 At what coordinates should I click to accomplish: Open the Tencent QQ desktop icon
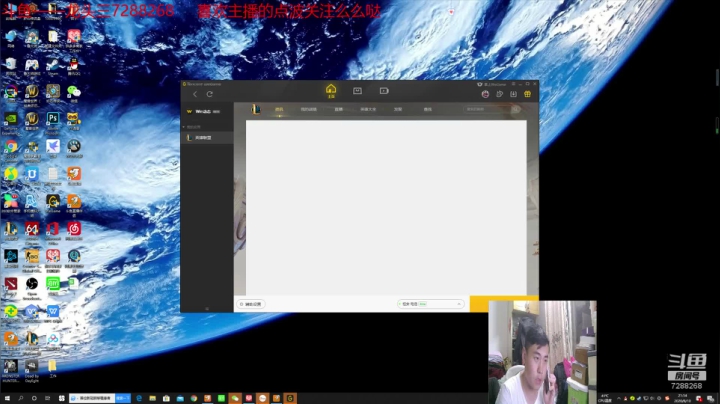click(x=74, y=67)
